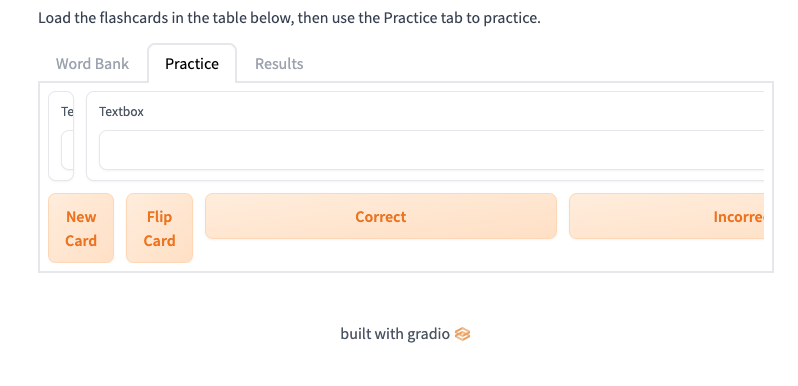The image size is (798, 386).
Task: Click the New Card orange button label
Action: (x=81, y=228)
